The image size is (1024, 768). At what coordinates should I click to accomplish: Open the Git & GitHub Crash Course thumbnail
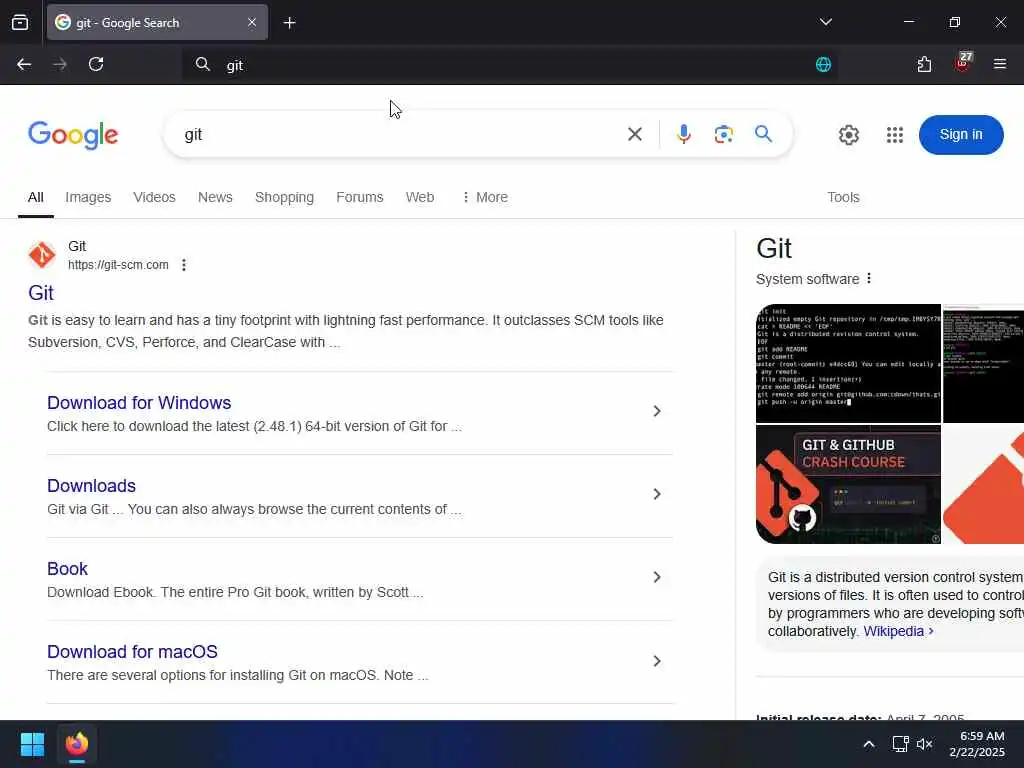(848, 485)
